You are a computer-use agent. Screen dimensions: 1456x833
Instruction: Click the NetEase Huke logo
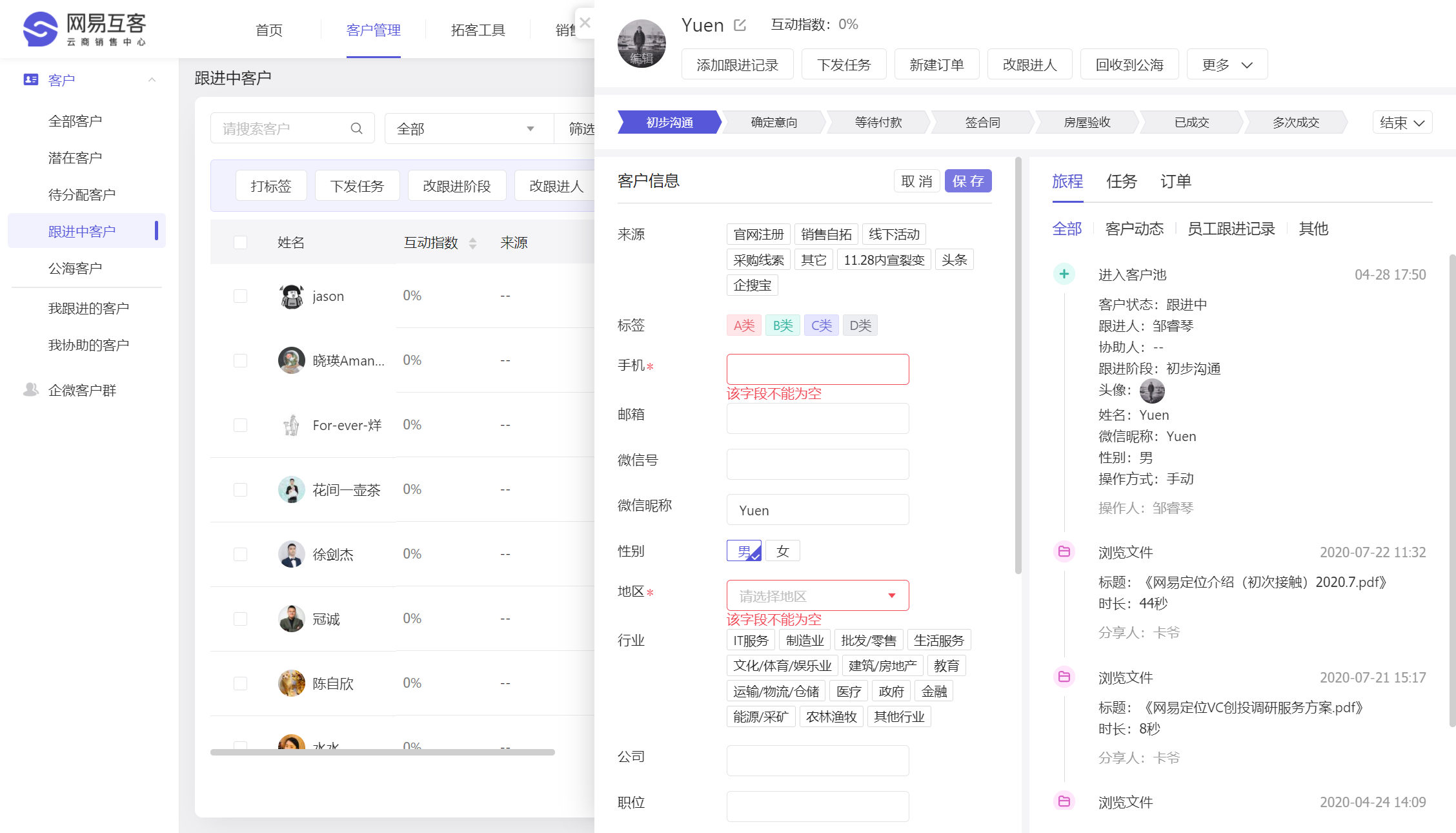point(85,29)
